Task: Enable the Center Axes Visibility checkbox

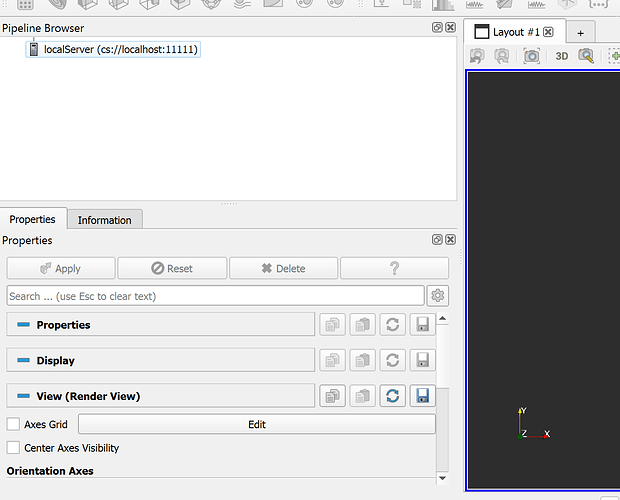Action: click(13, 448)
